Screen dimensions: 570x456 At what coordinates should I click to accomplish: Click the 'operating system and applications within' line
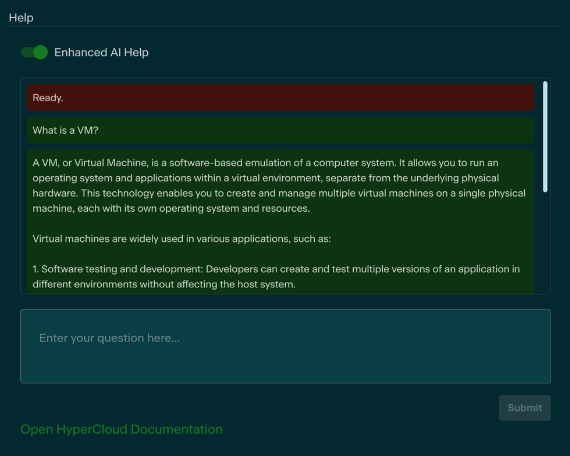(x=266, y=178)
